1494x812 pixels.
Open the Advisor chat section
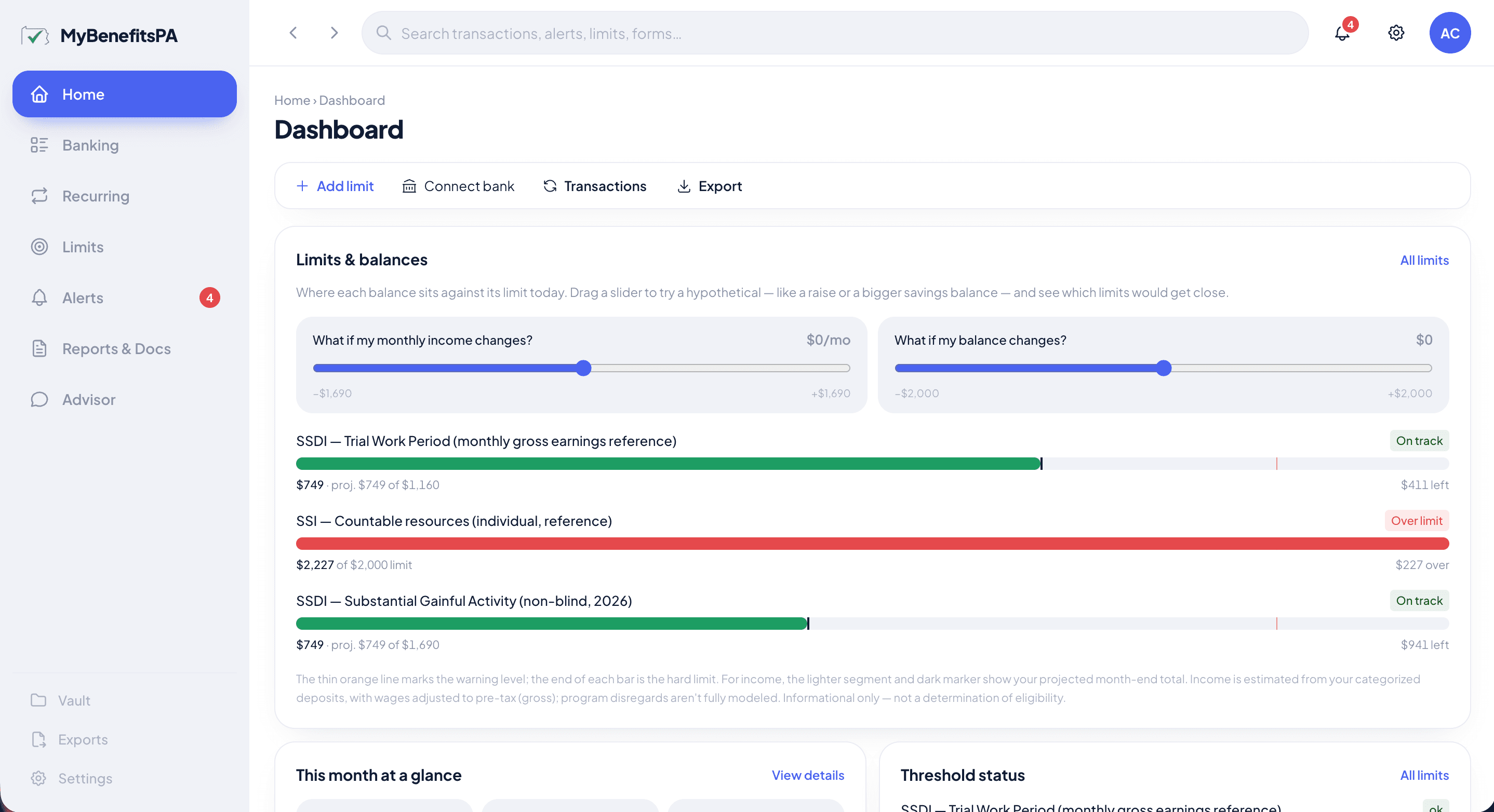[124, 399]
